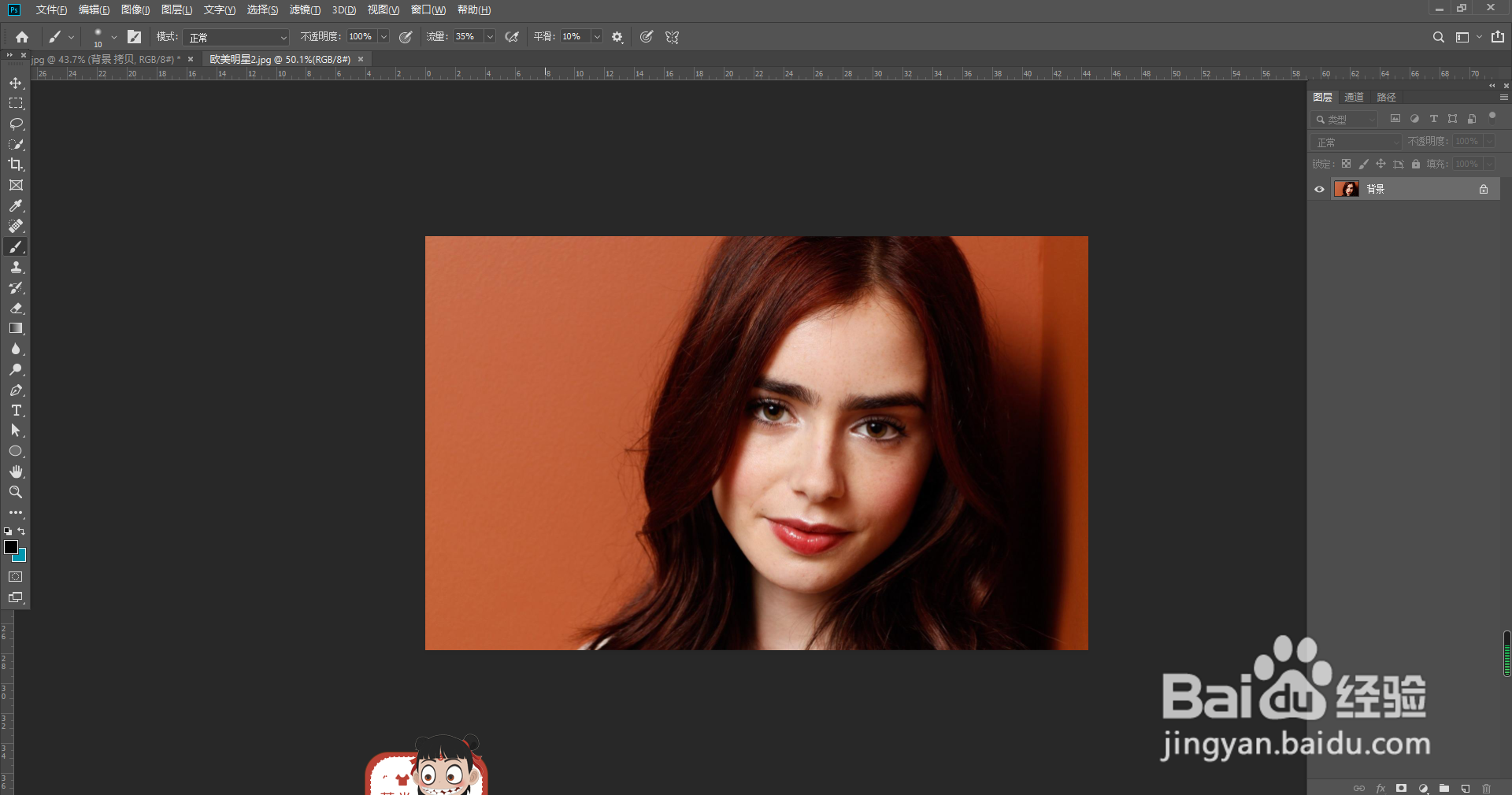The height and width of the screenshot is (795, 1512).
Task: Select the Gradient tool
Action: [x=16, y=329]
